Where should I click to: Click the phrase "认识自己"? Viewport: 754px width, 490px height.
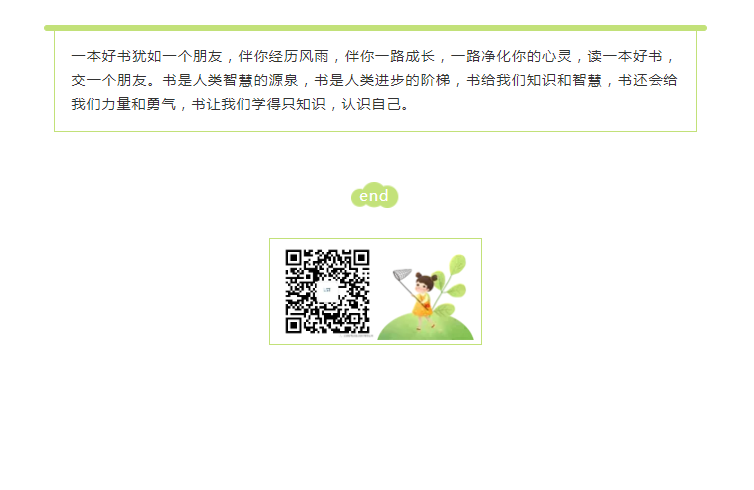[x=371, y=104]
